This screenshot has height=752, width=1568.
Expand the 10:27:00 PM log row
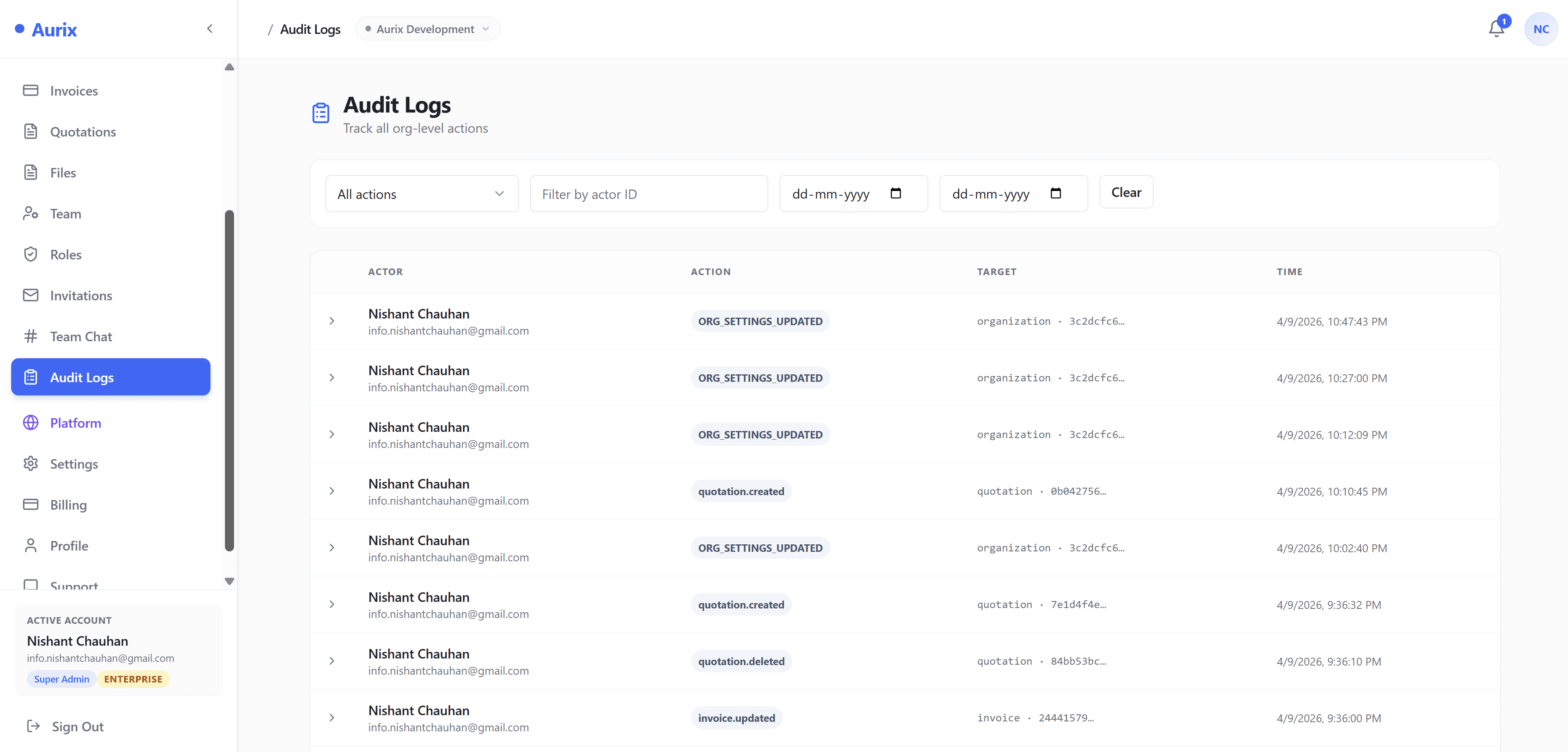tap(332, 378)
